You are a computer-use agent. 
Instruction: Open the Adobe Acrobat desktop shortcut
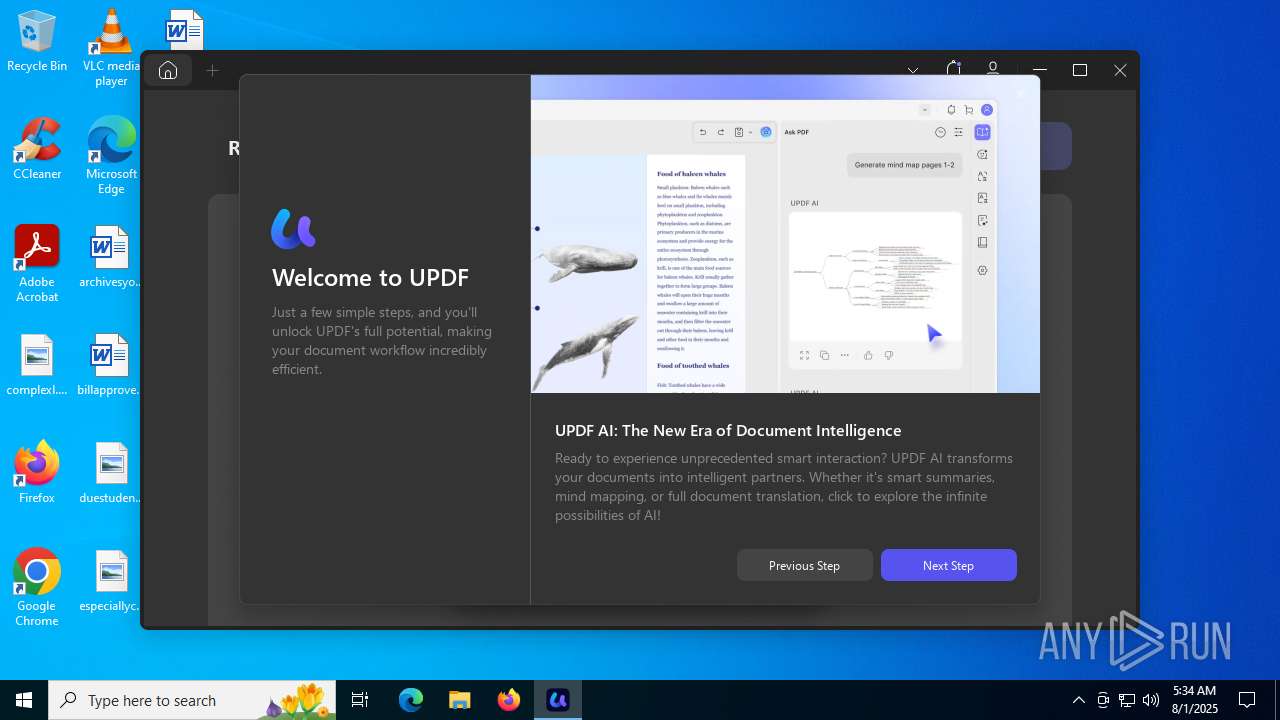tap(37, 264)
